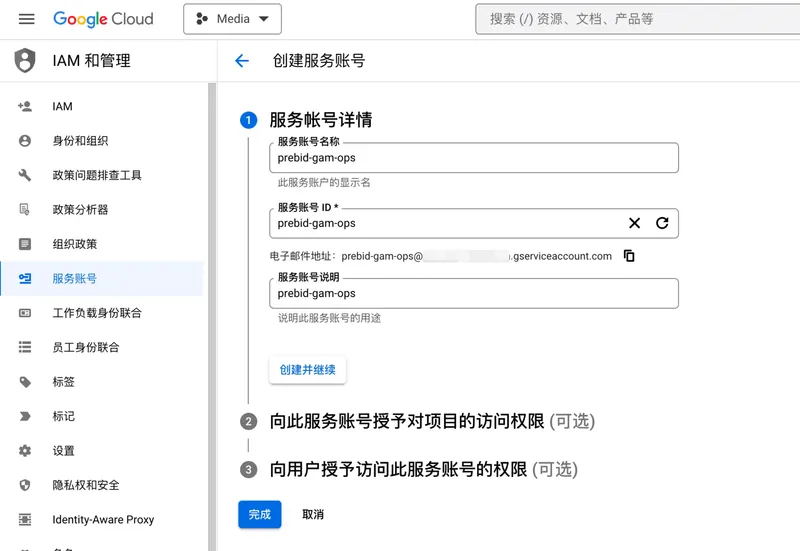
Task: Click the 设置 gear icon in sidebar
Action: coord(25,451)
